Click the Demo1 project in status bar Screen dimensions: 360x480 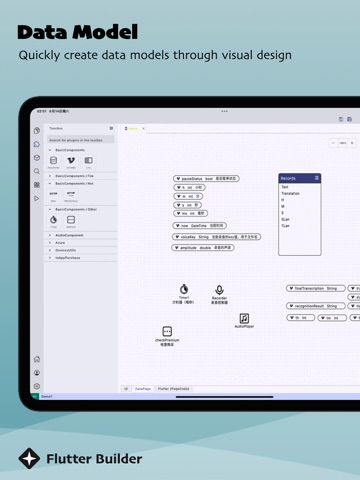47,396
